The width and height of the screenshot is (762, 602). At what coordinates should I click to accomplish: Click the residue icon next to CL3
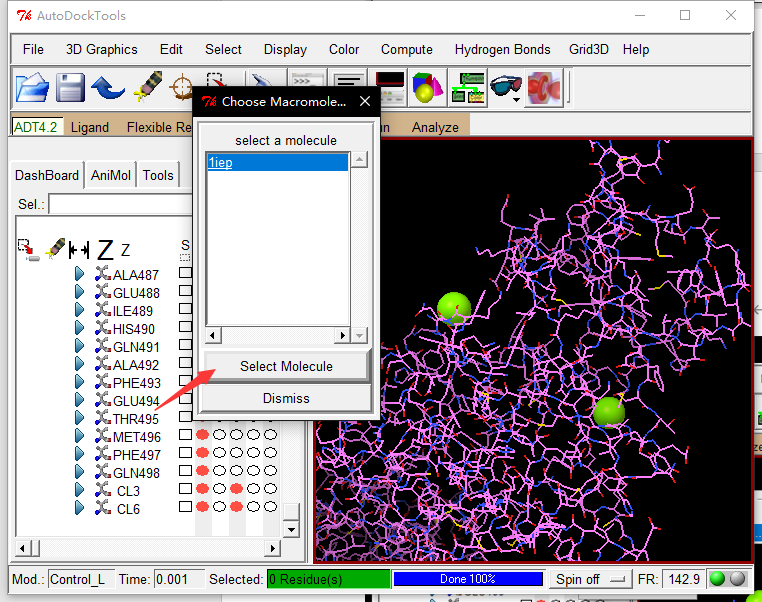coord(103,489)
